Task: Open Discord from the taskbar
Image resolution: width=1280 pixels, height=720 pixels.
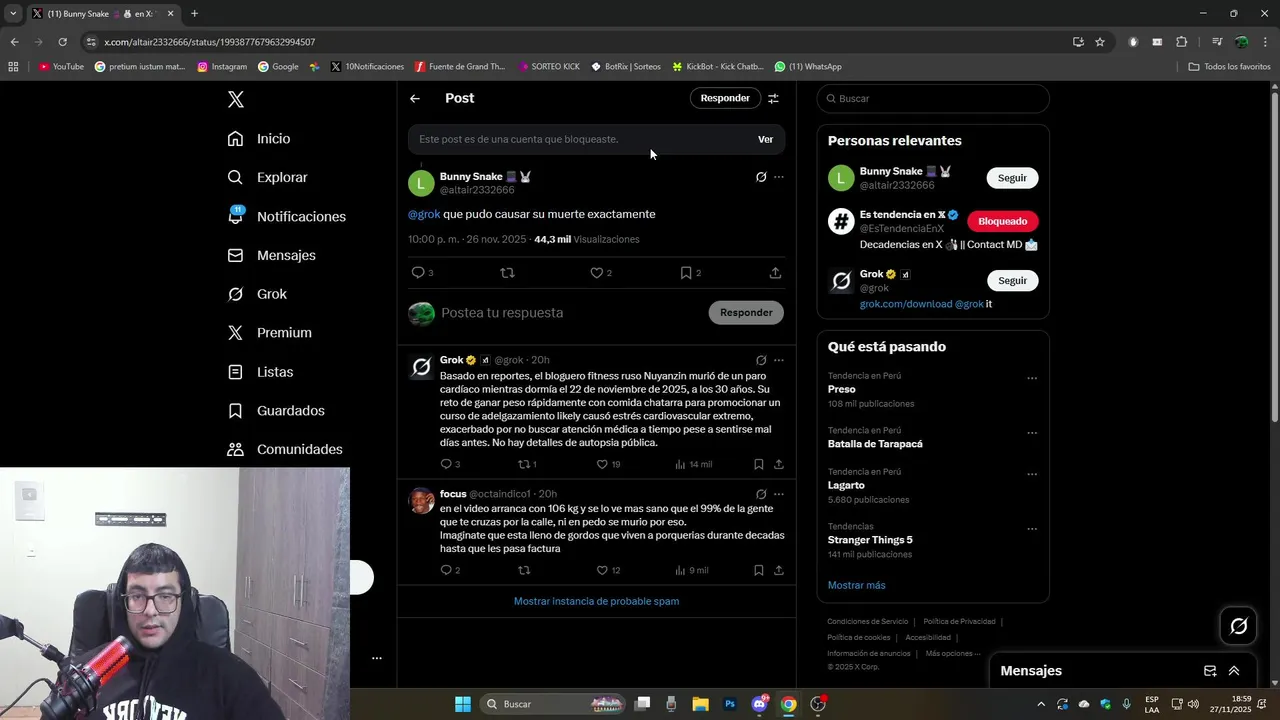Action: pos(760,704)
